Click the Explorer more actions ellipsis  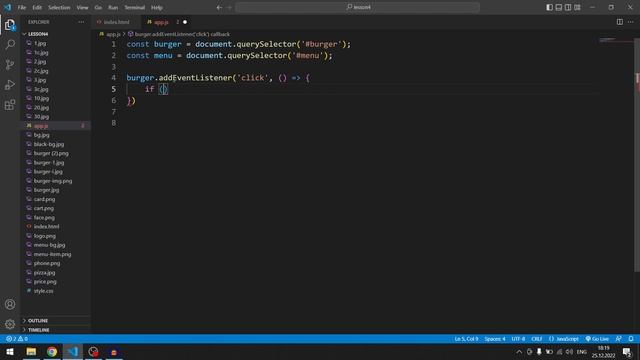coord(81,22)
